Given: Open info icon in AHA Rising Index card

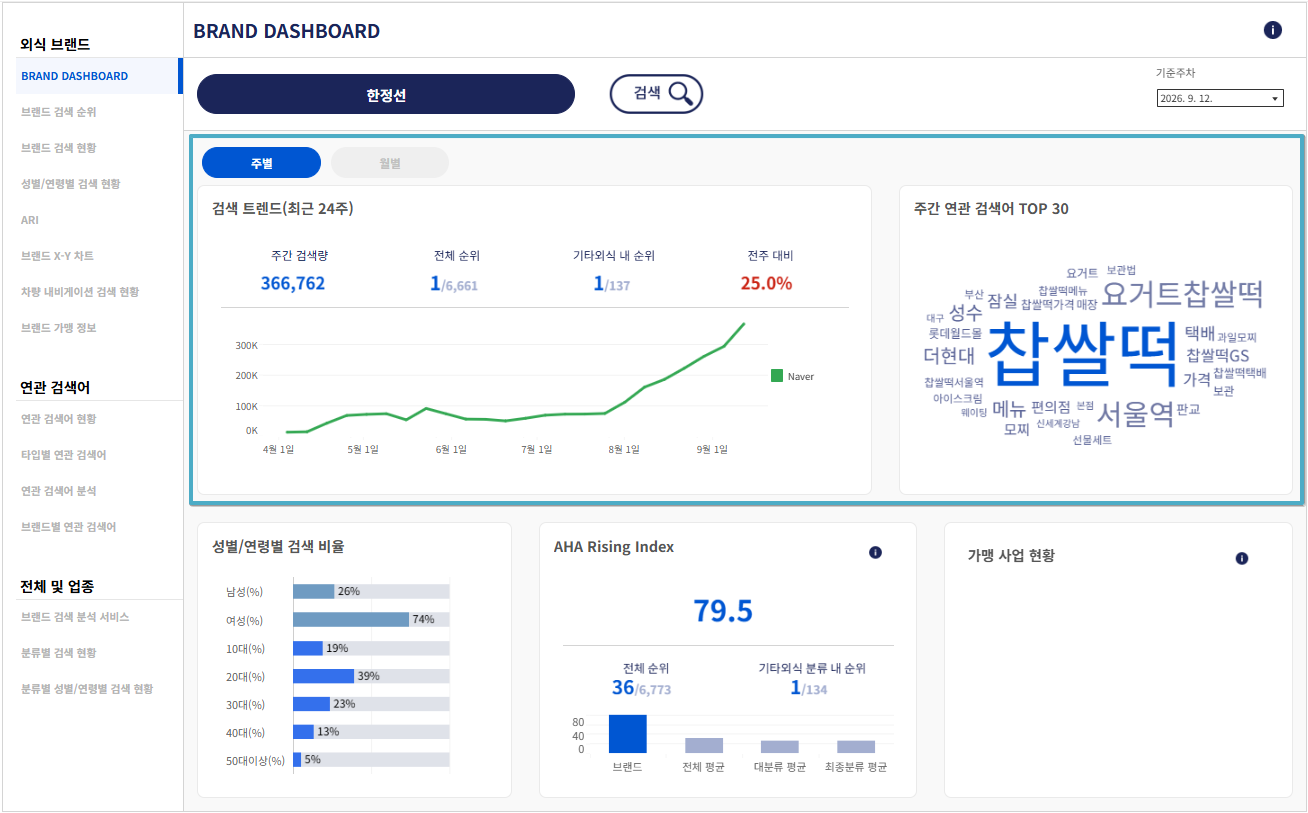Looking at the screenshot, I should tap(876, 552).
